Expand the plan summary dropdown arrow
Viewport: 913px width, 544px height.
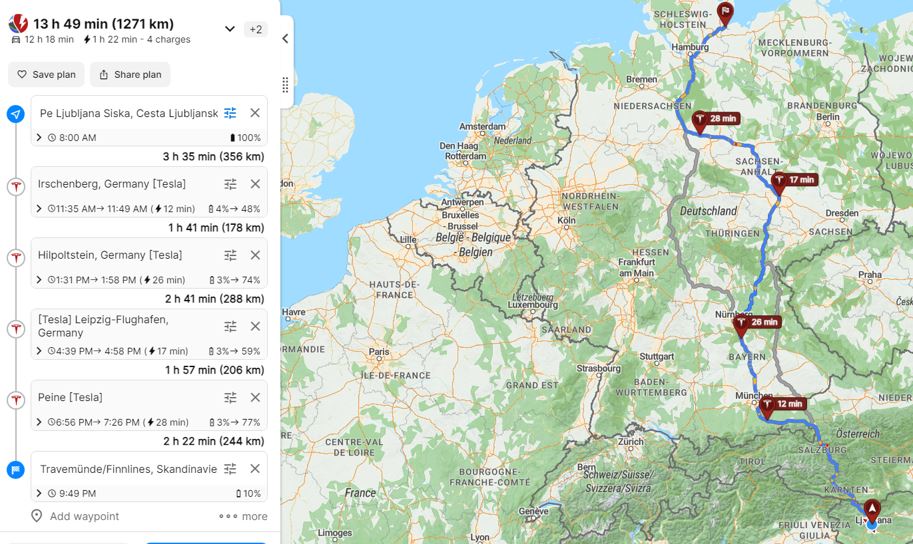click(229, 29)
